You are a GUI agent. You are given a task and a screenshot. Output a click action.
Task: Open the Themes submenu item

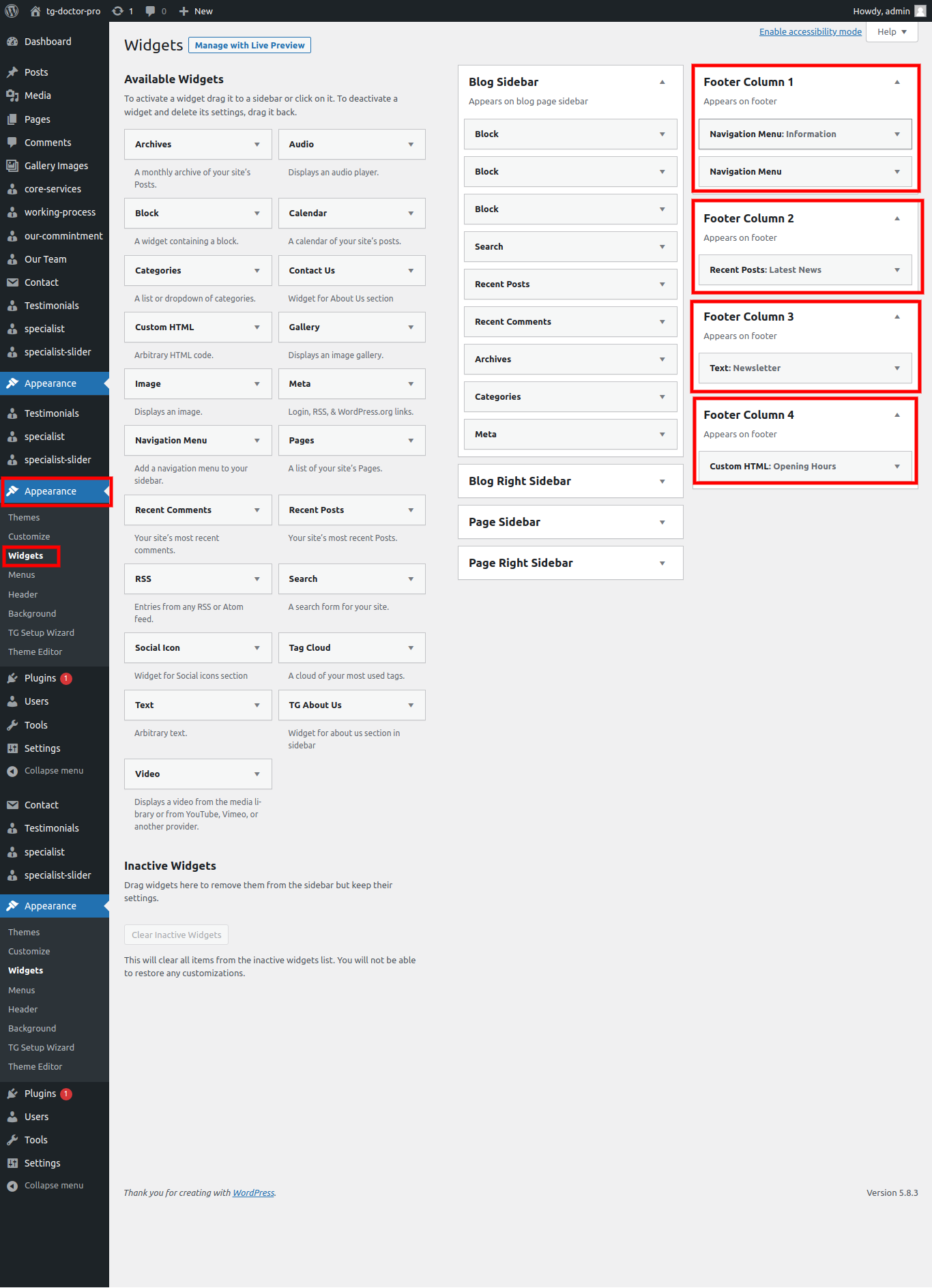tap(24, 518)
